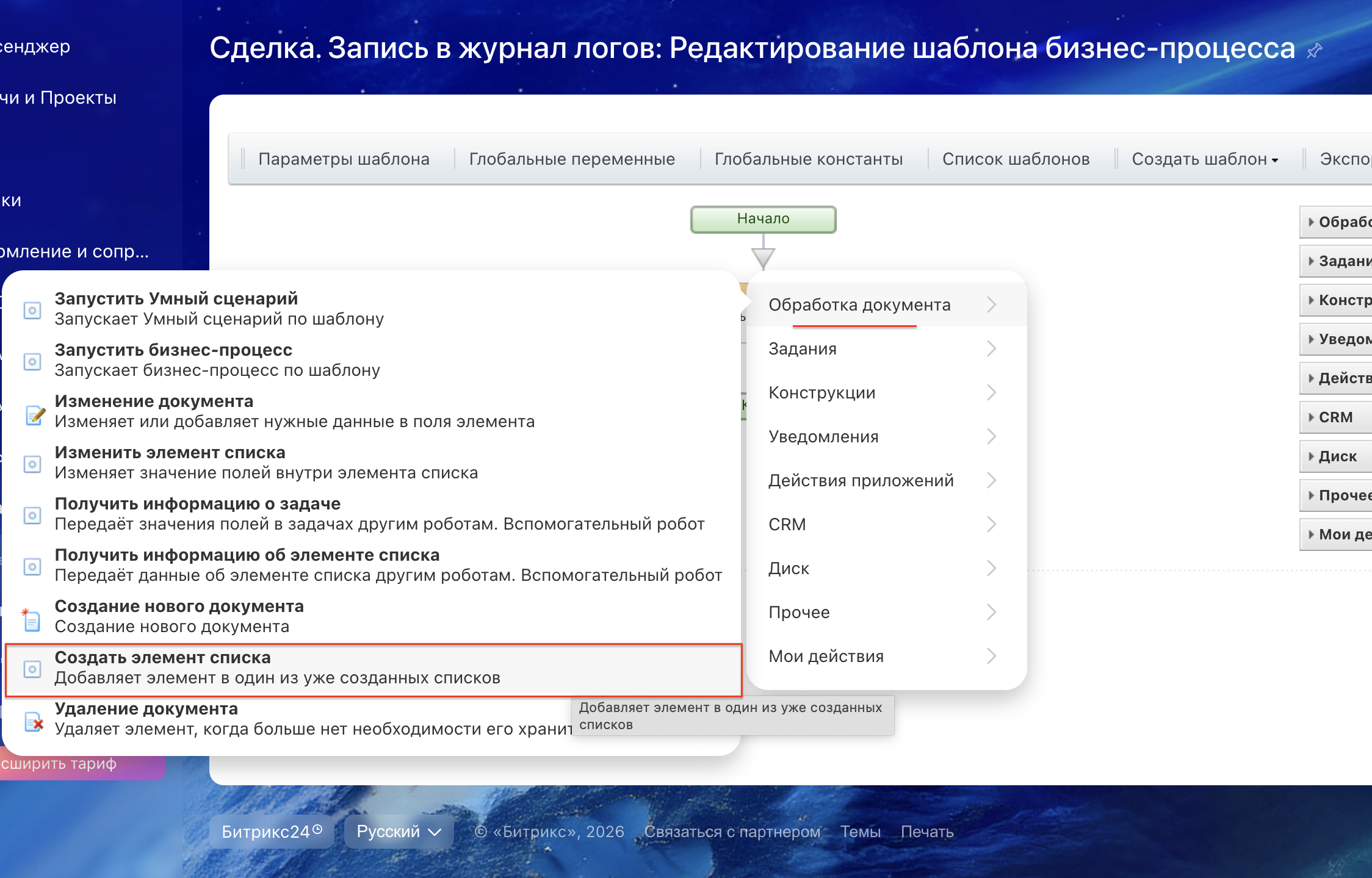The image size is (1372, 878).
Task: Open the Создать шаблон dropdown
Action: [x=1205, y=159]
